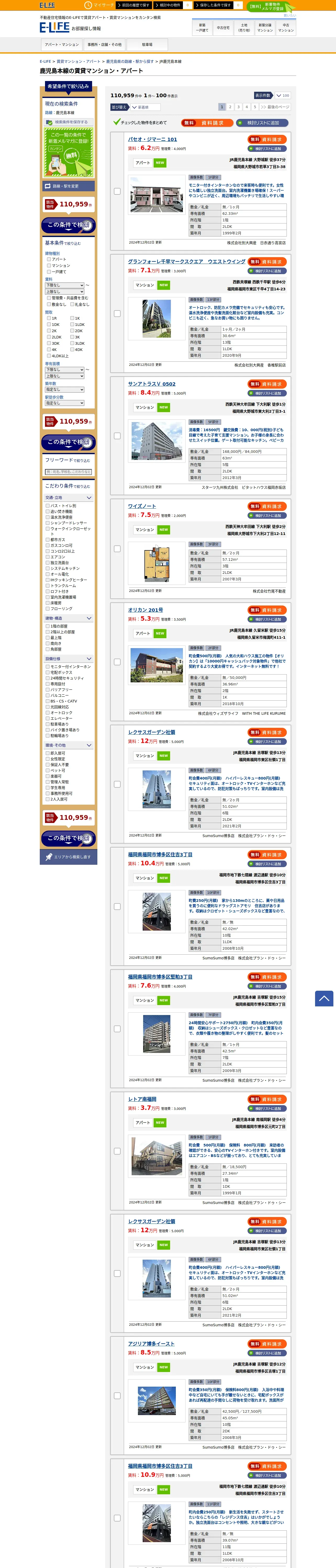Enable 管理費・共益費を含む checkbox
336x1568 pixels.
[49, 298]
